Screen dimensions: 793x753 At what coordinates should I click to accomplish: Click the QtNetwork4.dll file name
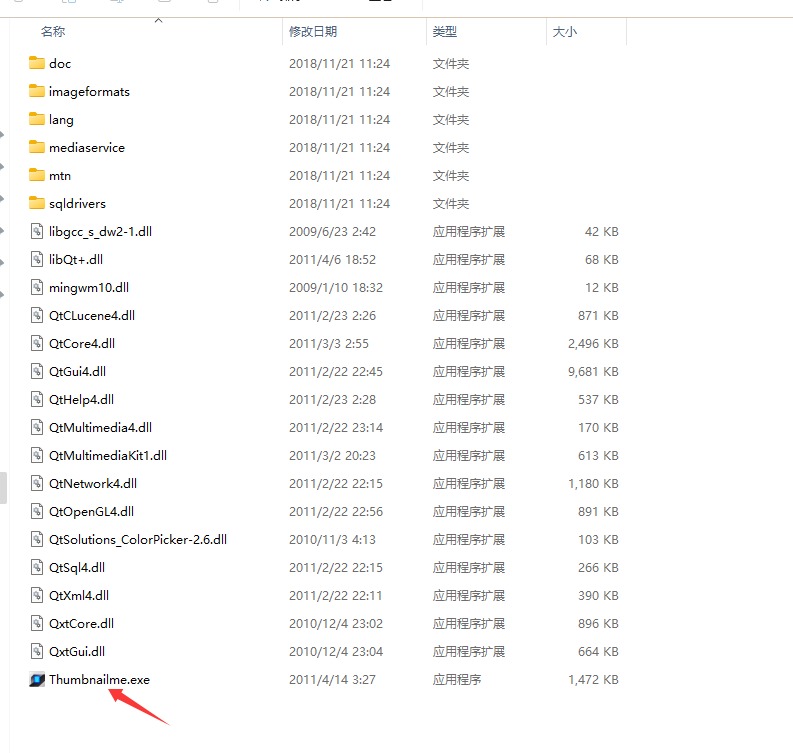click(93, 483)
